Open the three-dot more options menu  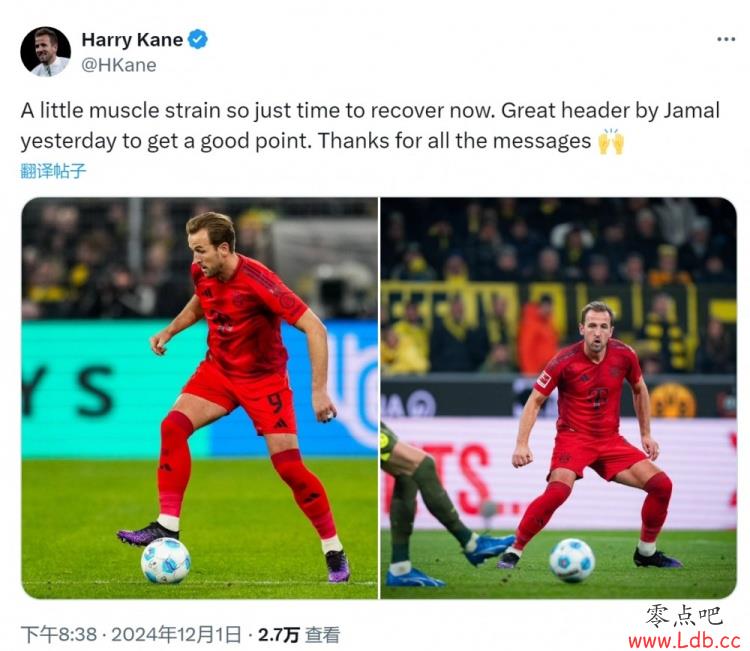click(726, 40)
